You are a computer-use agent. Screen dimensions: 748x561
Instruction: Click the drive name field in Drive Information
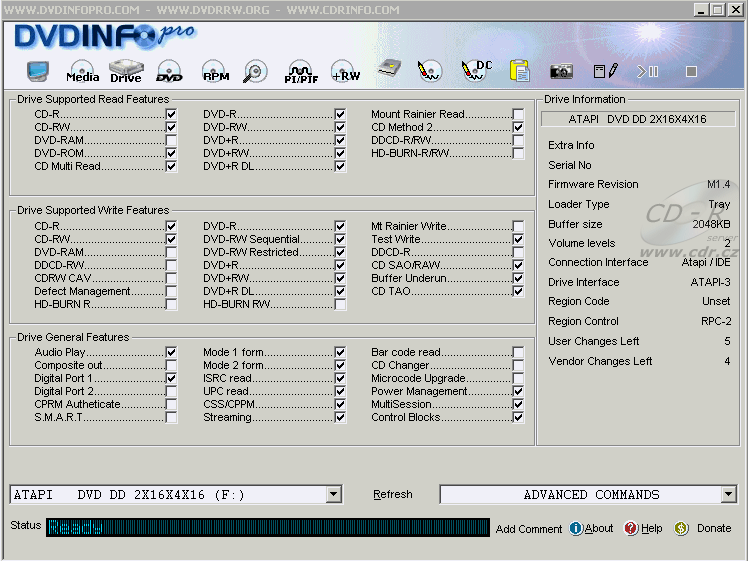pos(638,119)
